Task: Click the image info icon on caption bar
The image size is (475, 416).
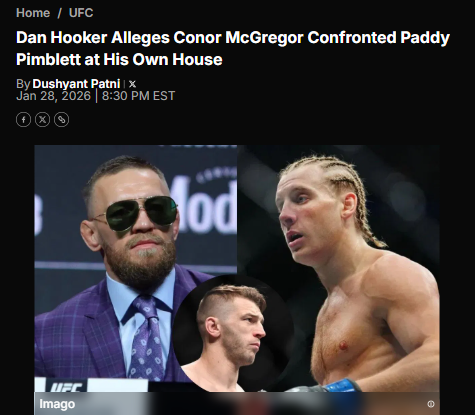Action: 431,404
